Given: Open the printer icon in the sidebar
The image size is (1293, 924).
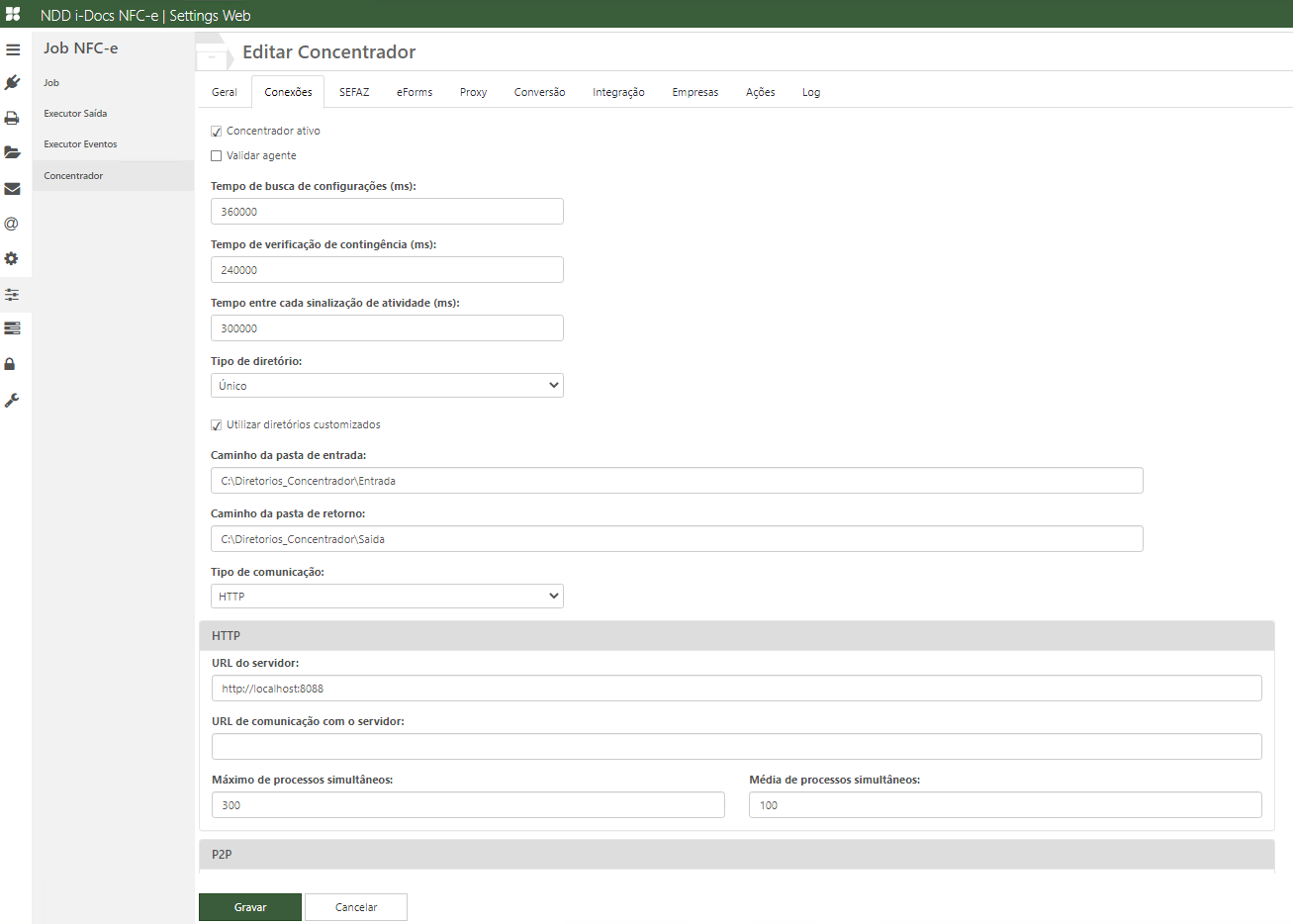Looking at the screenshot, I should 13,117.
